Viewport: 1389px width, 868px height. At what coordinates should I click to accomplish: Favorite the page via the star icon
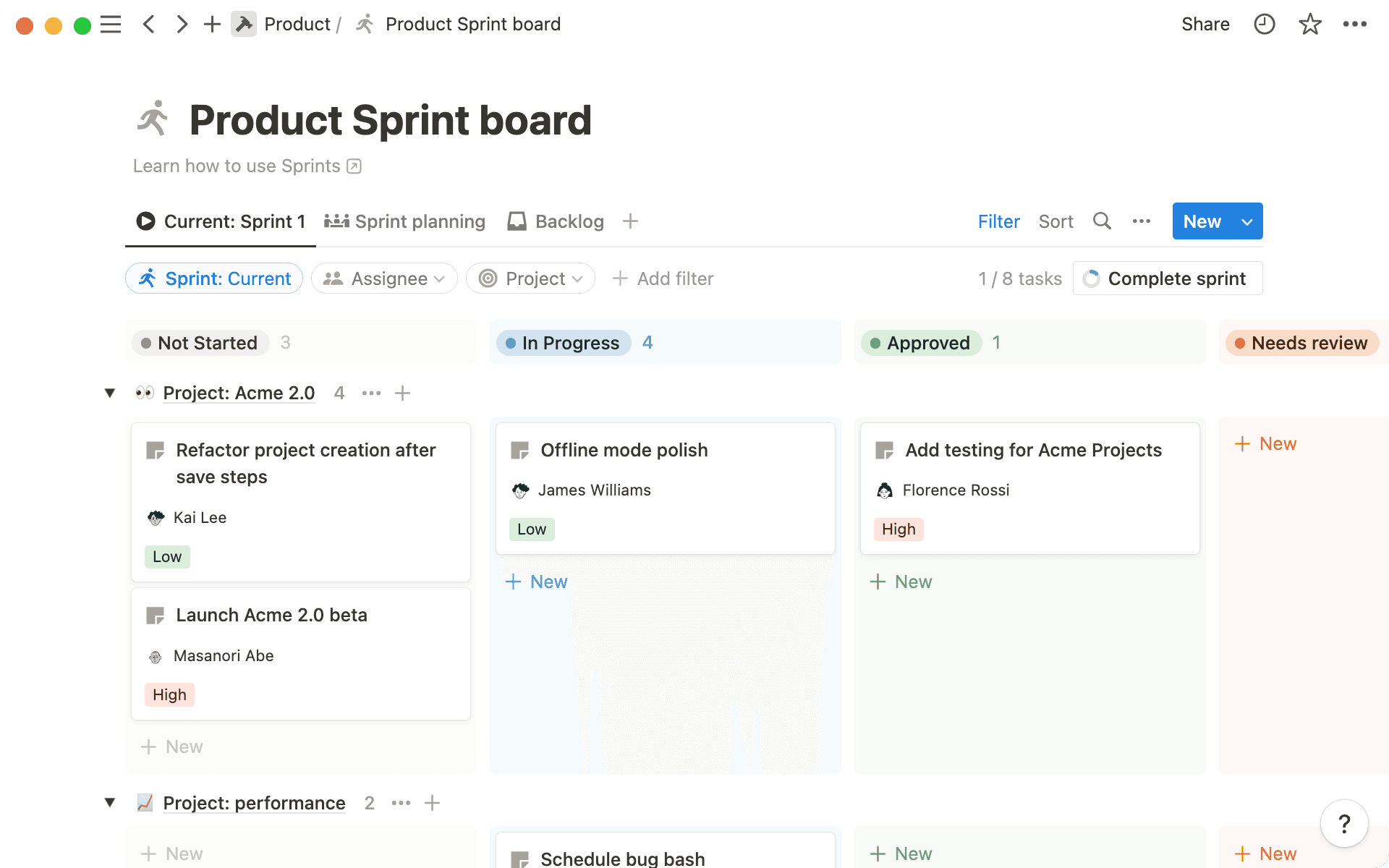1309,24
